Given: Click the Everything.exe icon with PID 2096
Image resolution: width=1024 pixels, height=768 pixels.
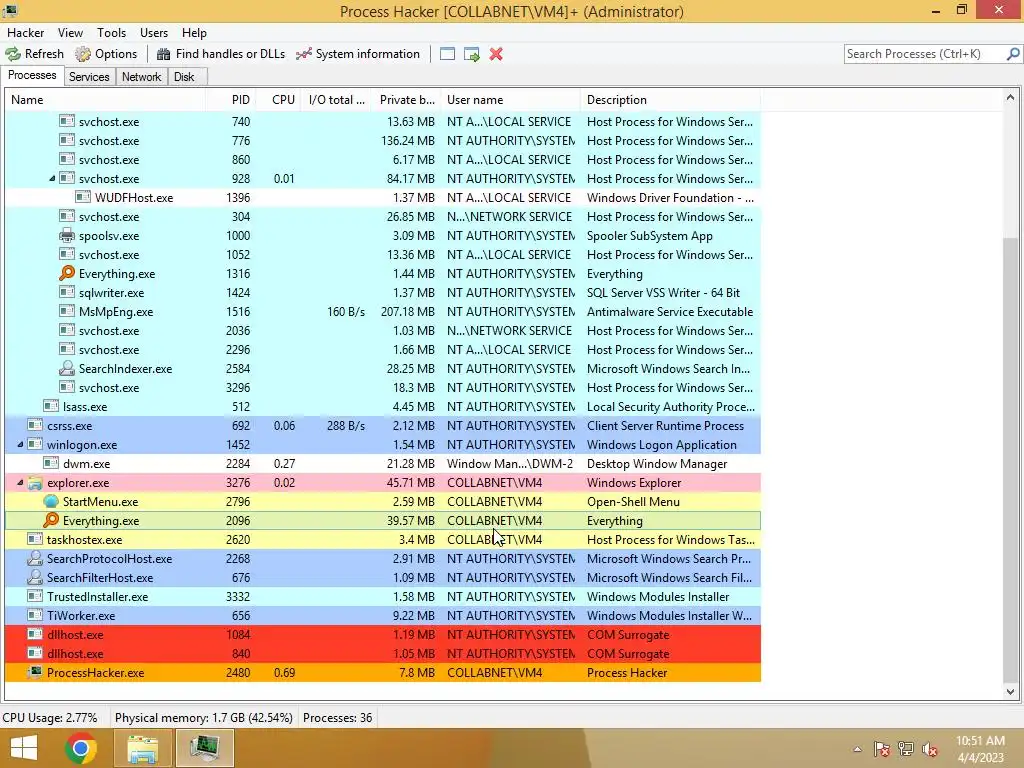Looking at the screenshot, I should 51,521.
